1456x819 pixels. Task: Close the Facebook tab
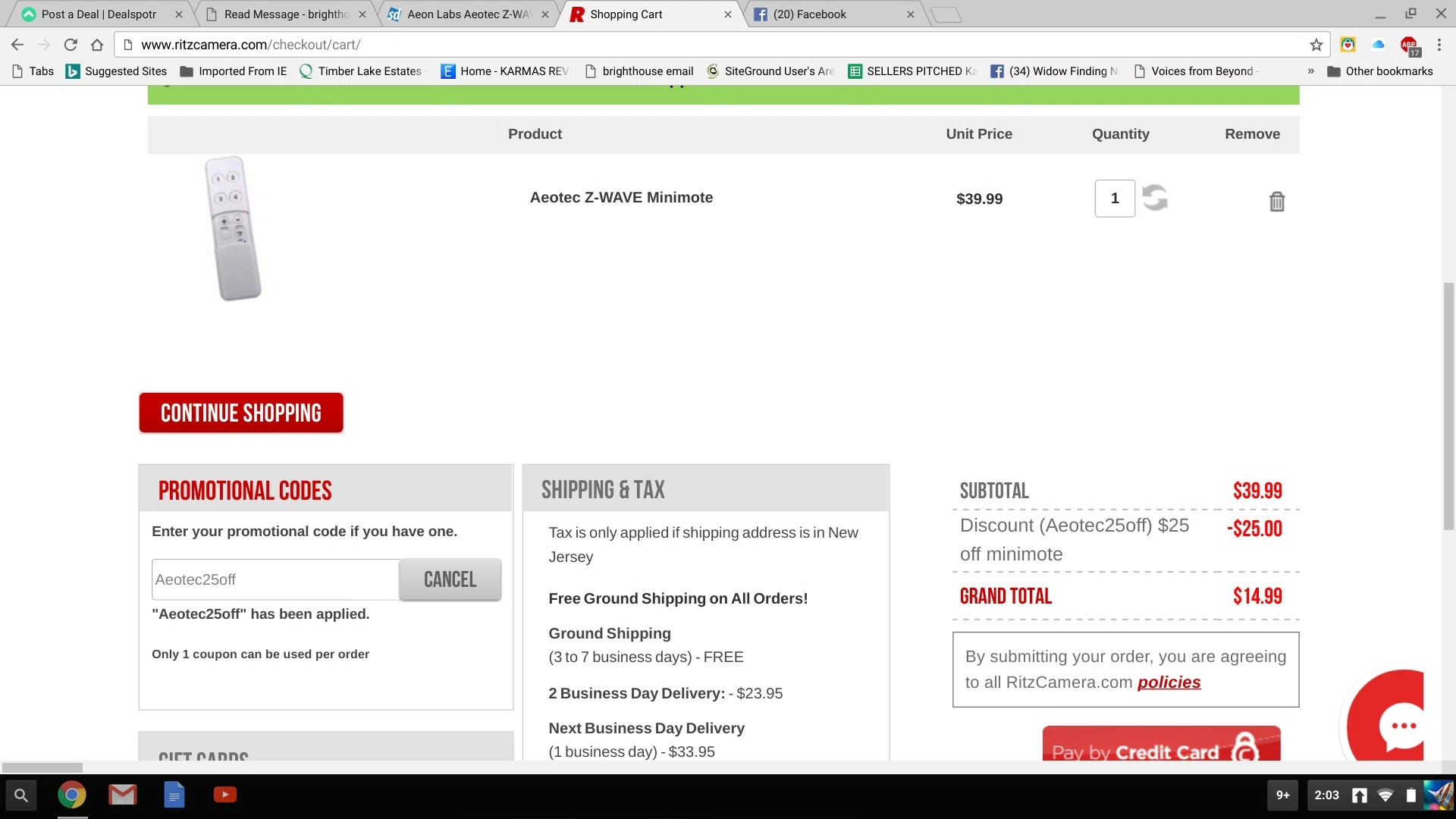click(911, 14)
